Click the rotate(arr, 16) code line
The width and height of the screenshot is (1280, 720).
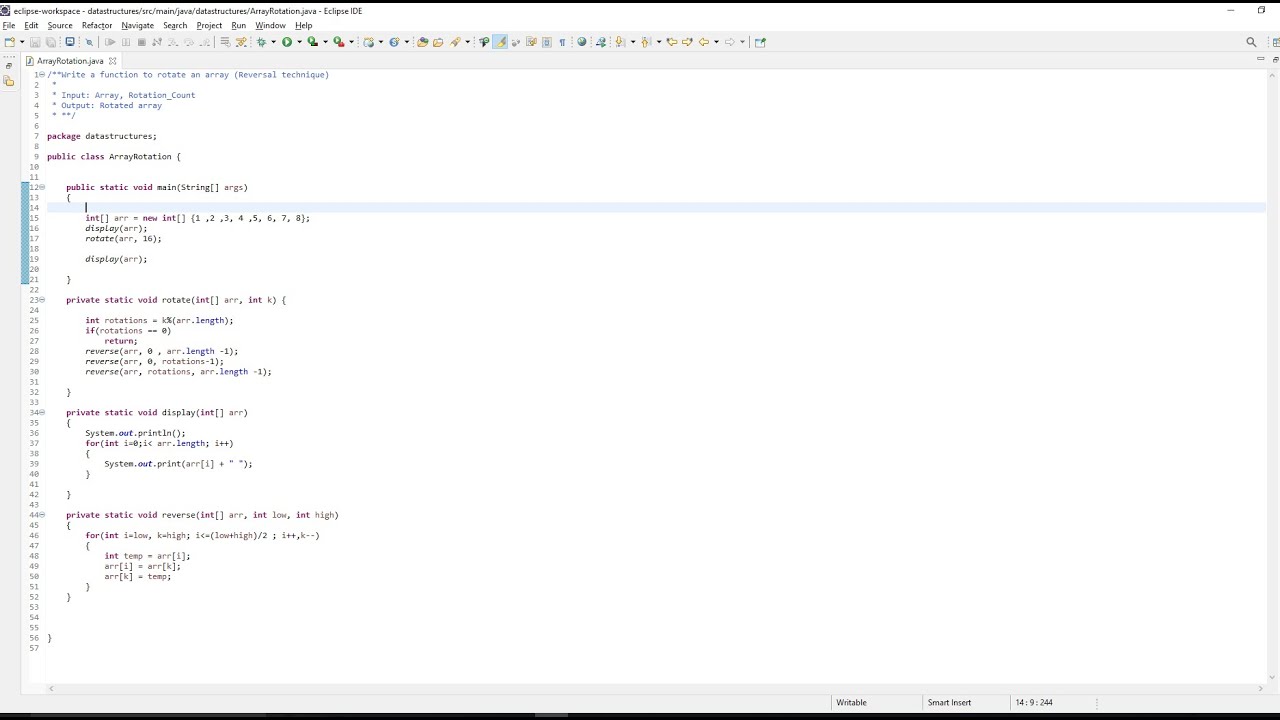[123, 238]
